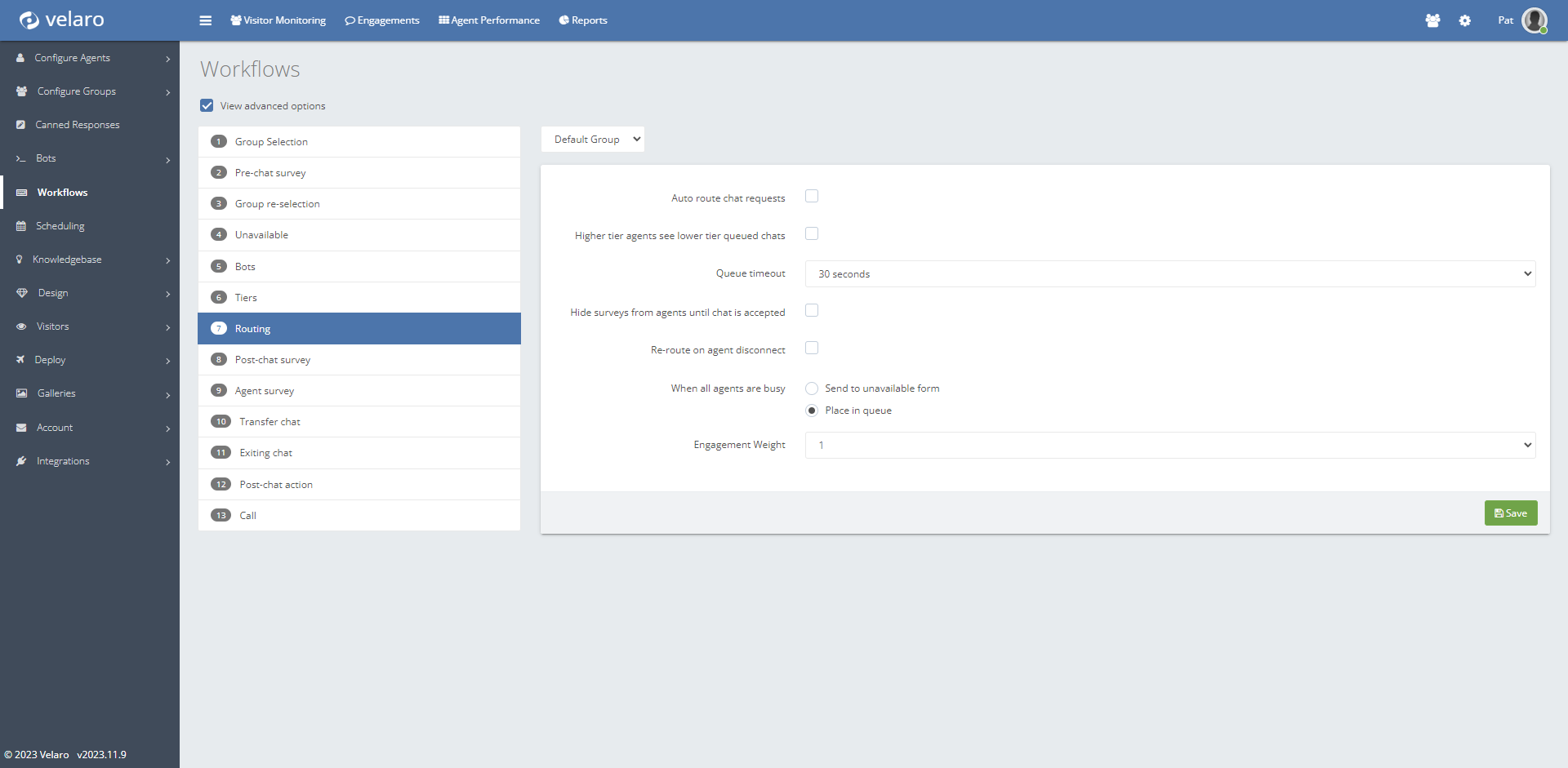Open the Default Group dropdown

tap(592, 140)
